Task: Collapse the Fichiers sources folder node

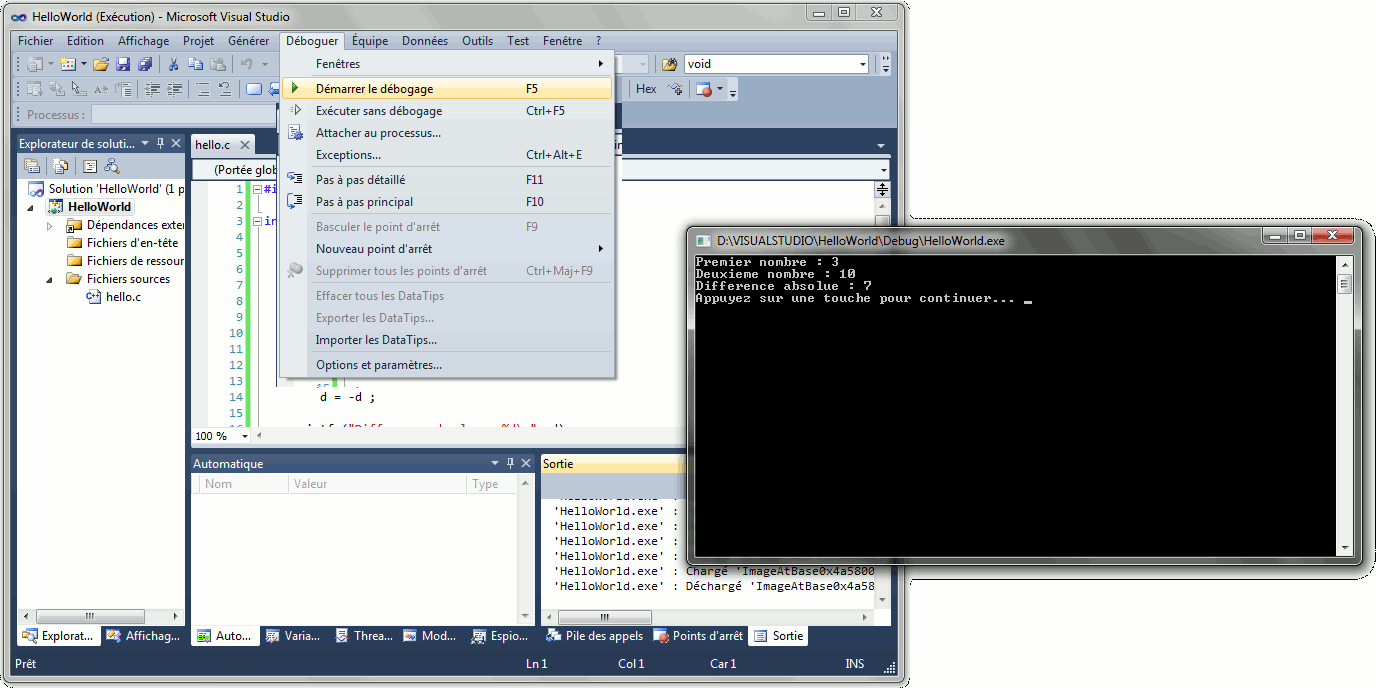Action: click(50, 279)
